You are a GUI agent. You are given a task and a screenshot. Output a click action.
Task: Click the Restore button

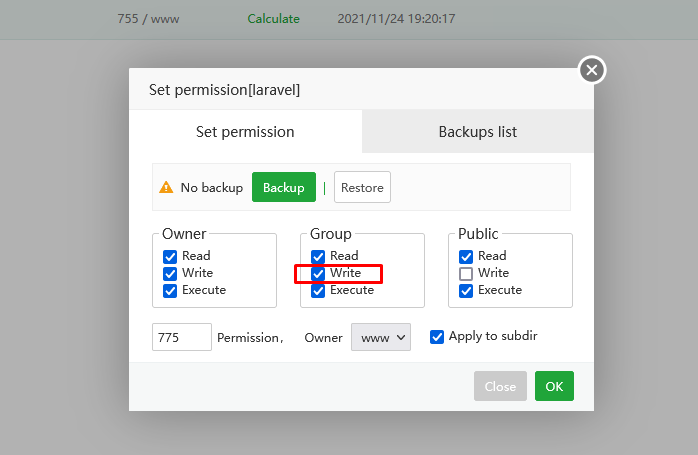point(362,188)
